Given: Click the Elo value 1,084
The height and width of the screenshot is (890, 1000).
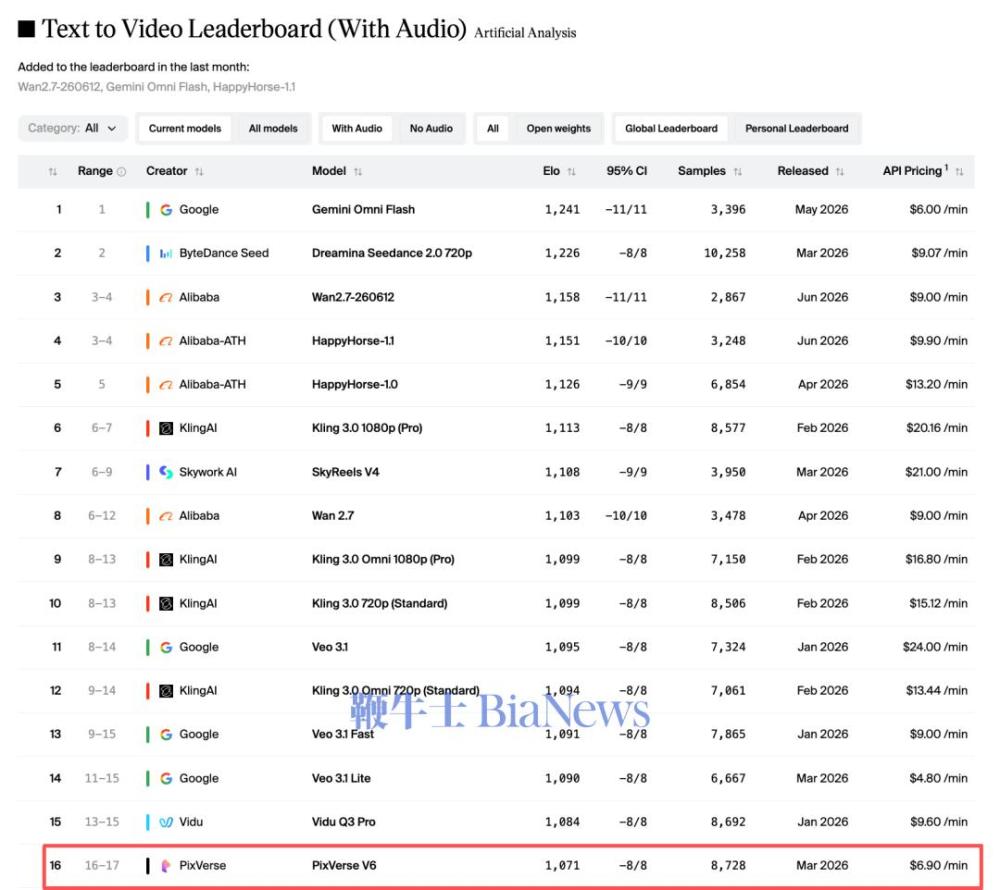Looking at the screenshot, I should (562, 822).
